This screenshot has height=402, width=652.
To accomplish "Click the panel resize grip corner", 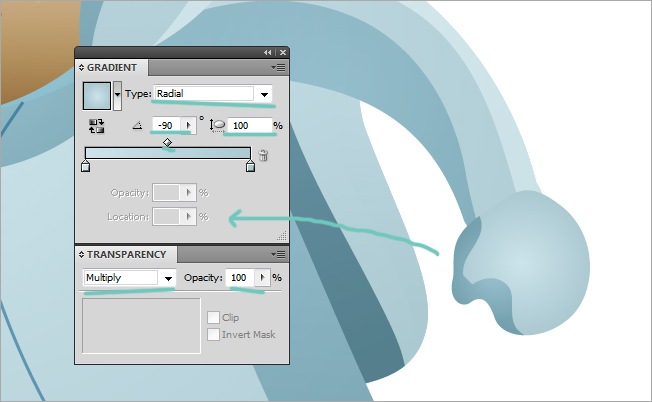I will pyautogui.click(x=282, y=236).
